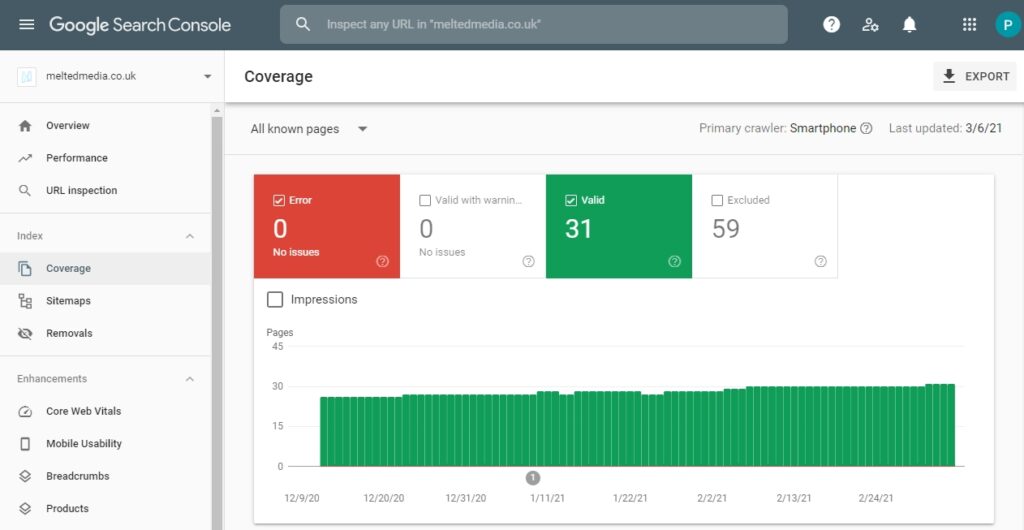Click the Removals crossed-eye icon
The width and height of the screenshot is (1024, 530).
(25, 334)
